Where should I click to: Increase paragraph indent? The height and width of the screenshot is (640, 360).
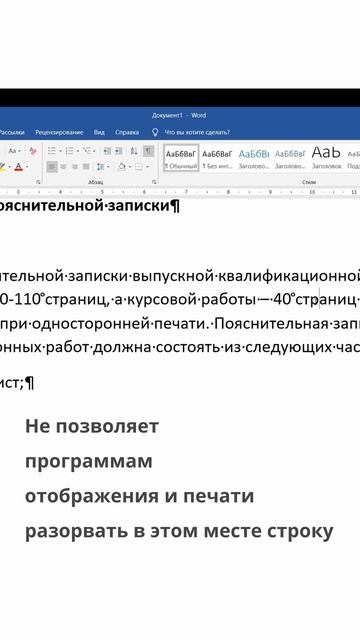119,151
